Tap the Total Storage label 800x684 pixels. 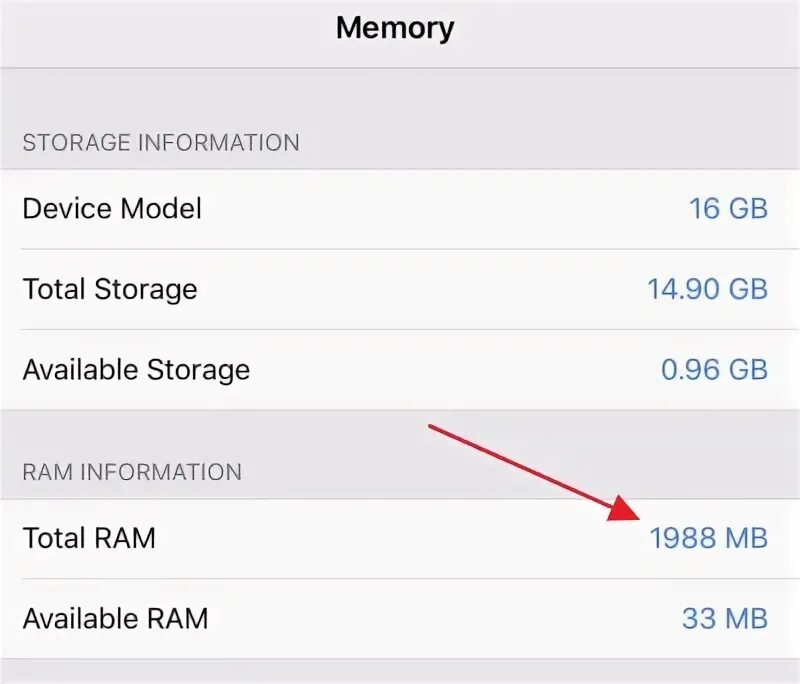click(110, 290)
